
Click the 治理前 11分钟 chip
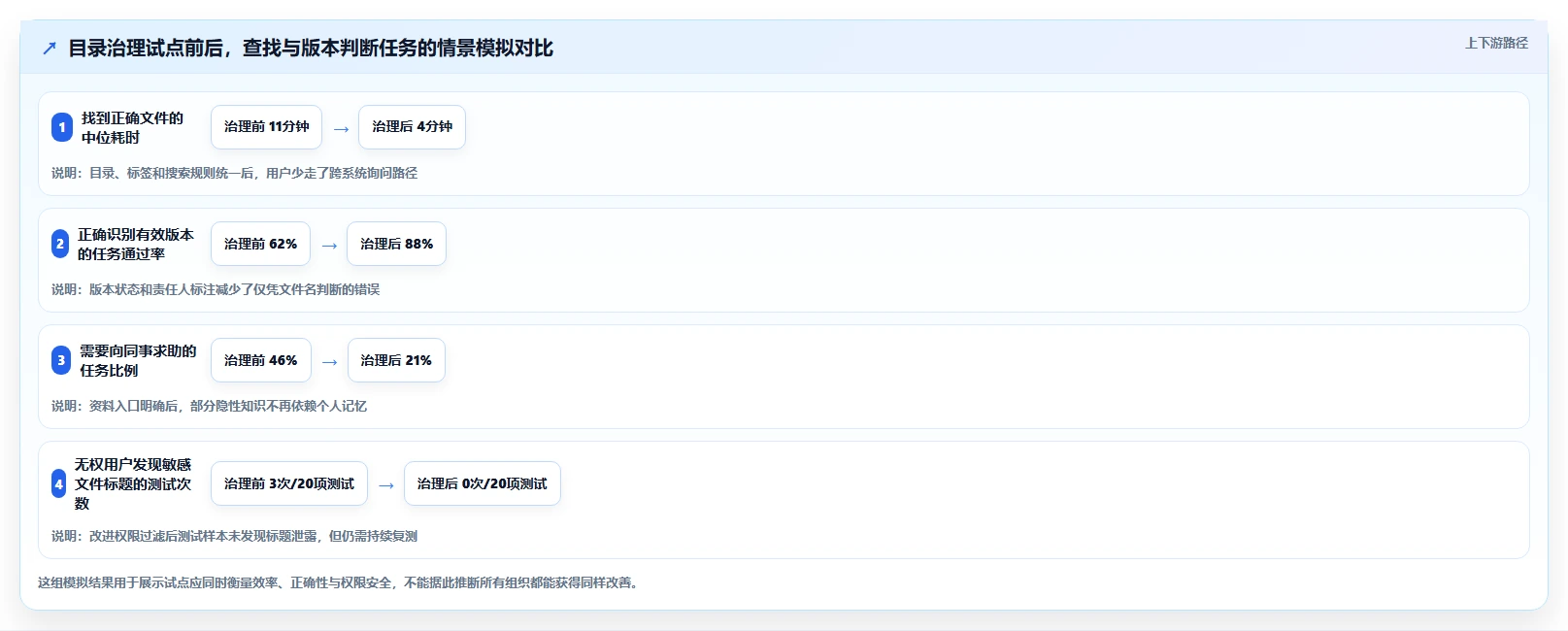coord(266,127)
